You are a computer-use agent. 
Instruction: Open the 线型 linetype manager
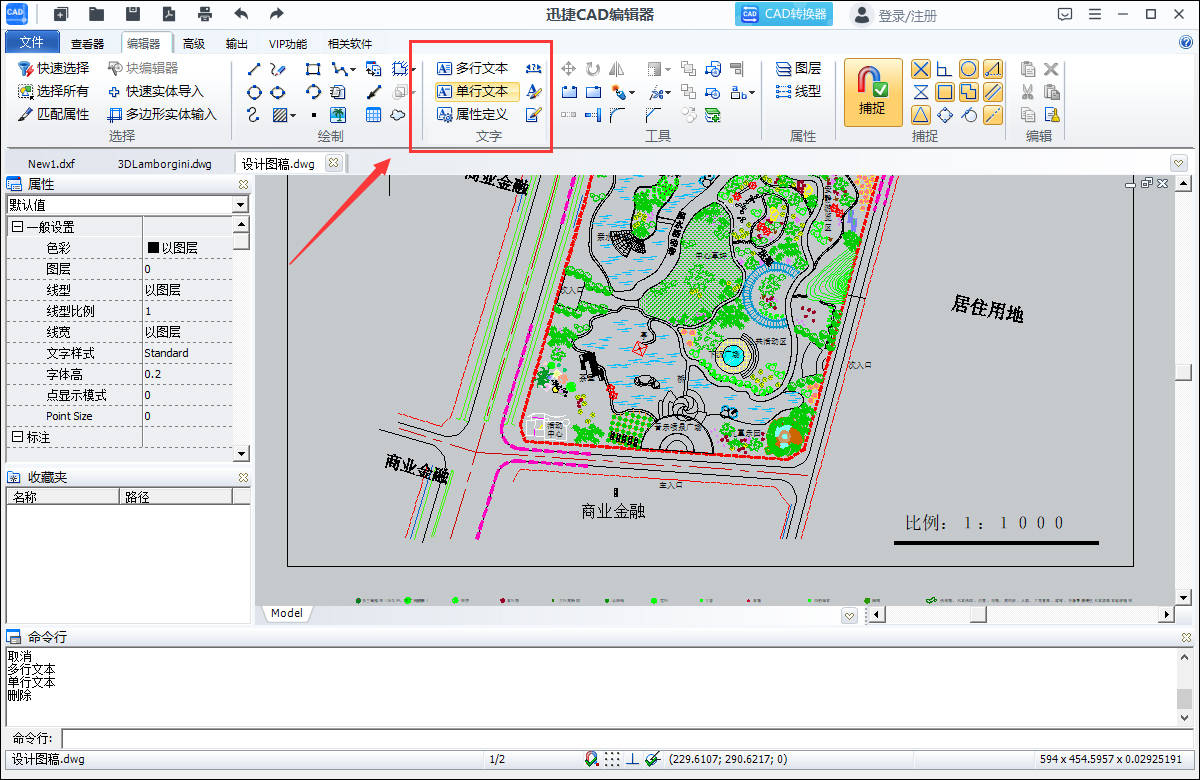(x=798, y=91)
